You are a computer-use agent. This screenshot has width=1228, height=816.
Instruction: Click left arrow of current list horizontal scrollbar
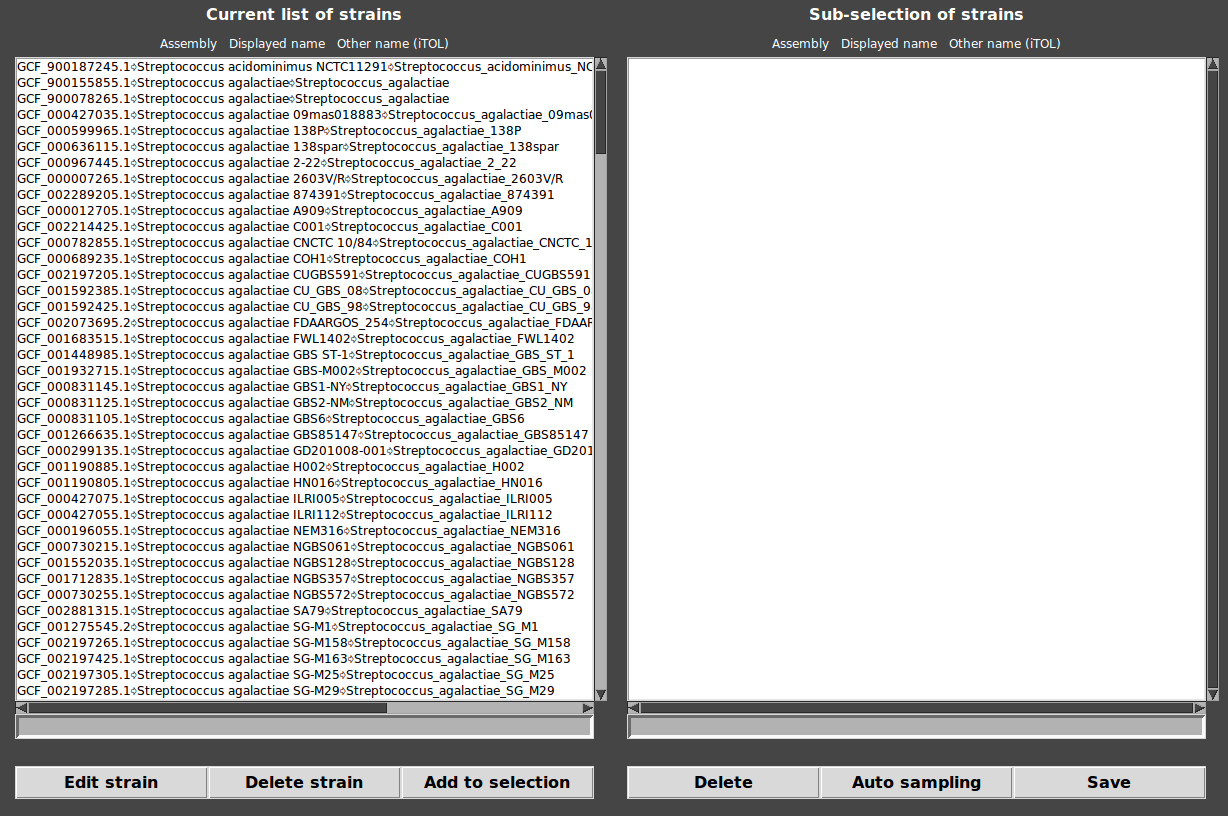click(x=22, y=708)
